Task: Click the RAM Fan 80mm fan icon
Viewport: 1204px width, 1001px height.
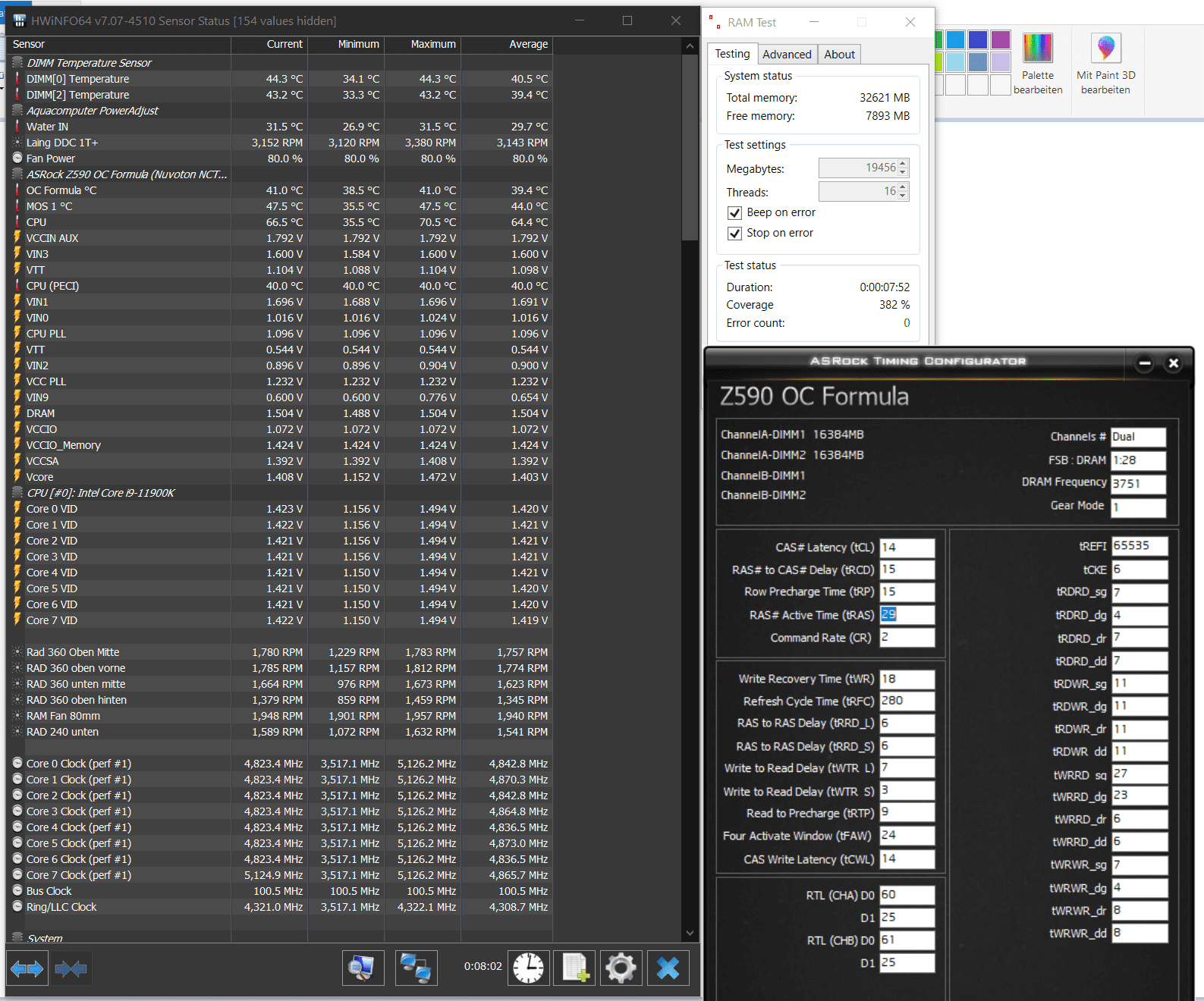Action: click(x=17, y=716)
